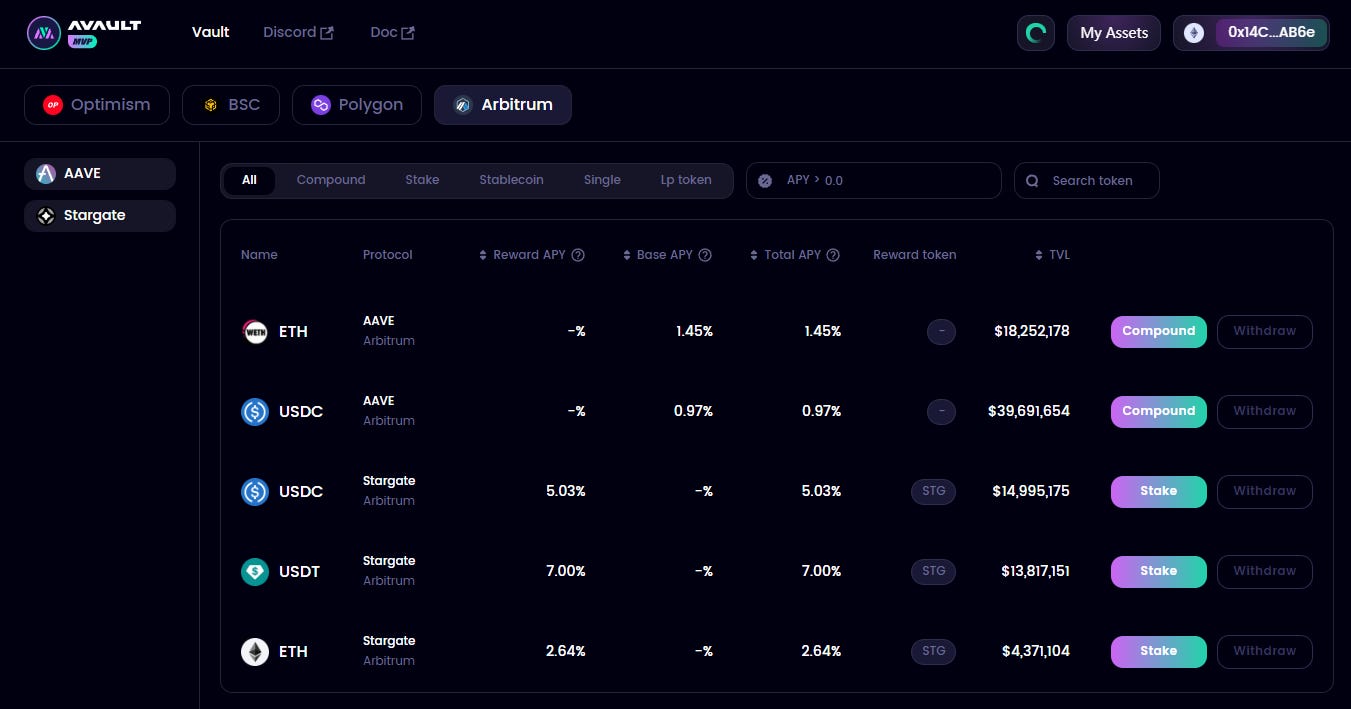Select AAVE in the protocol sidebar
Screen dimensions: 1351x709
pos(99,173)
